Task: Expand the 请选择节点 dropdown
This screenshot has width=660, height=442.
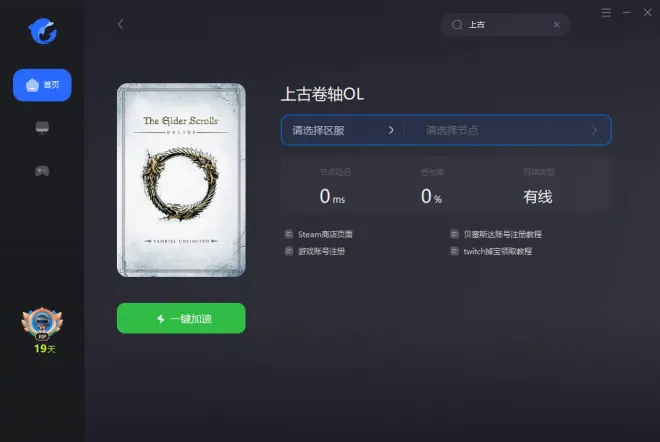Action: [508, 130]
